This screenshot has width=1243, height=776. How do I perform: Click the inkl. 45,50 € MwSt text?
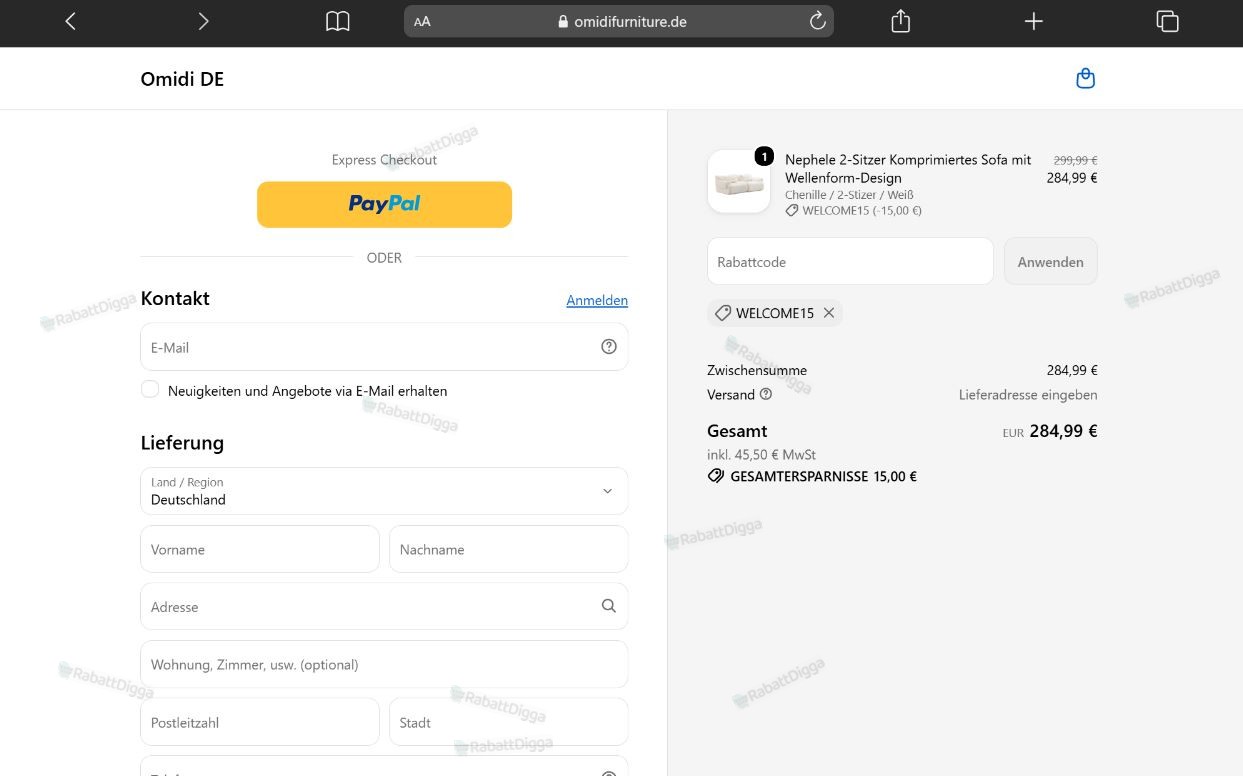(761, 455)
